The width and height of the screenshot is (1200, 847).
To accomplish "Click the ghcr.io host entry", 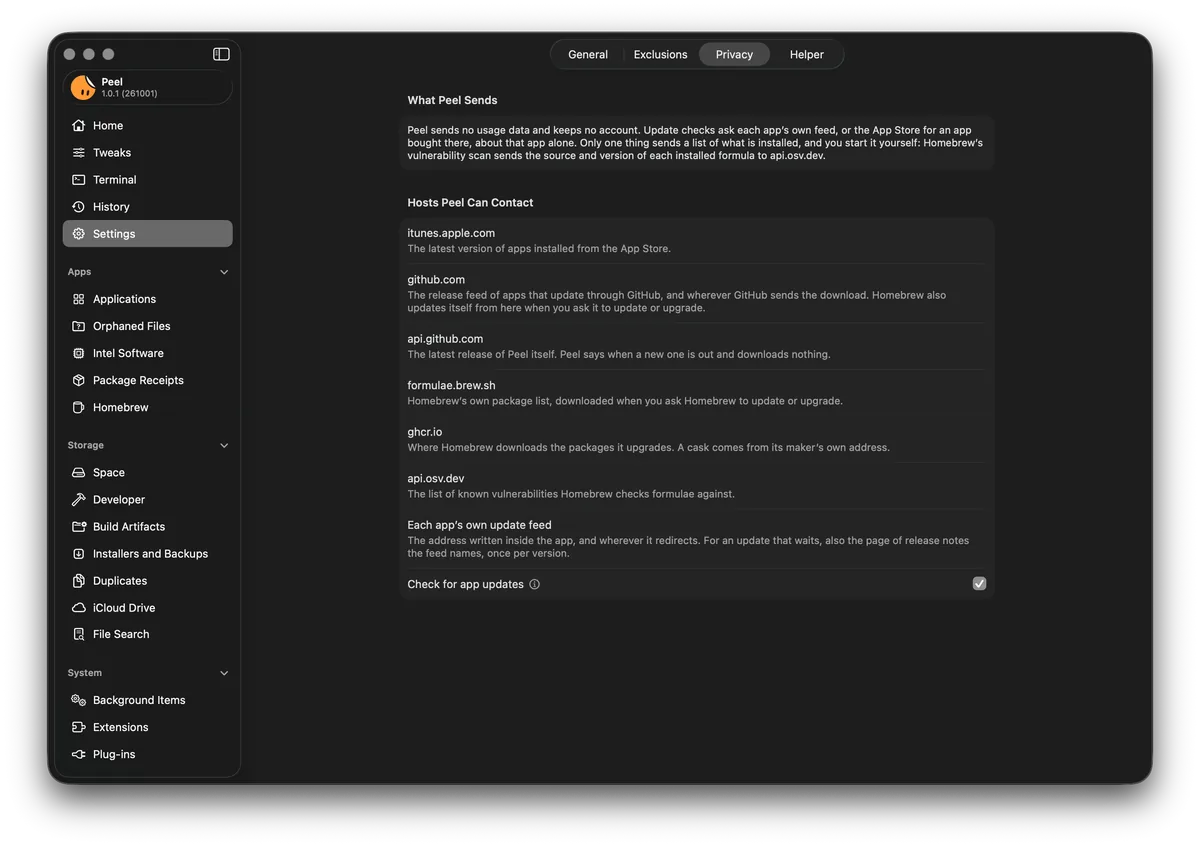I will (696, 439).
